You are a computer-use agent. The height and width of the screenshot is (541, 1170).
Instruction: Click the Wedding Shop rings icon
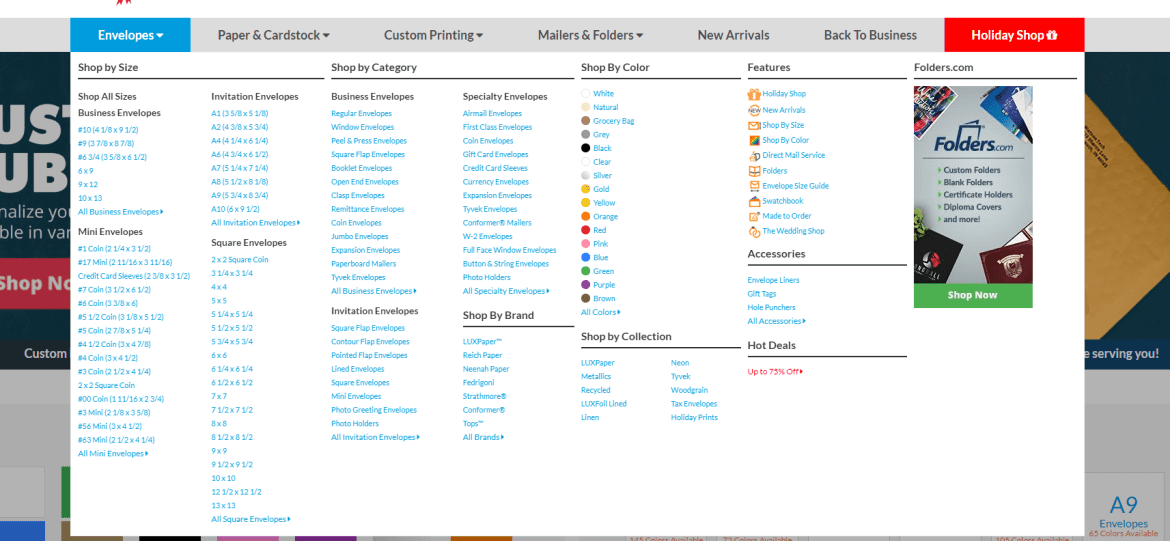pos(754,231)
